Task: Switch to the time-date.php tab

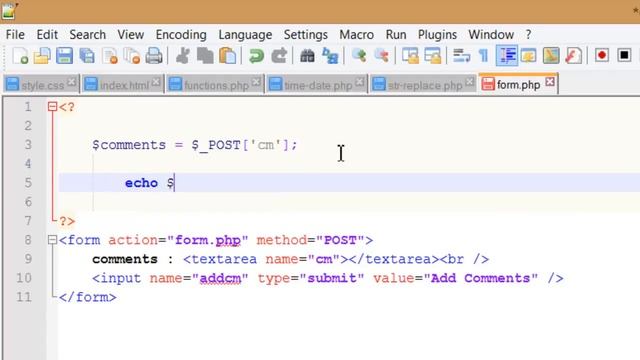Action: (317, 85)
